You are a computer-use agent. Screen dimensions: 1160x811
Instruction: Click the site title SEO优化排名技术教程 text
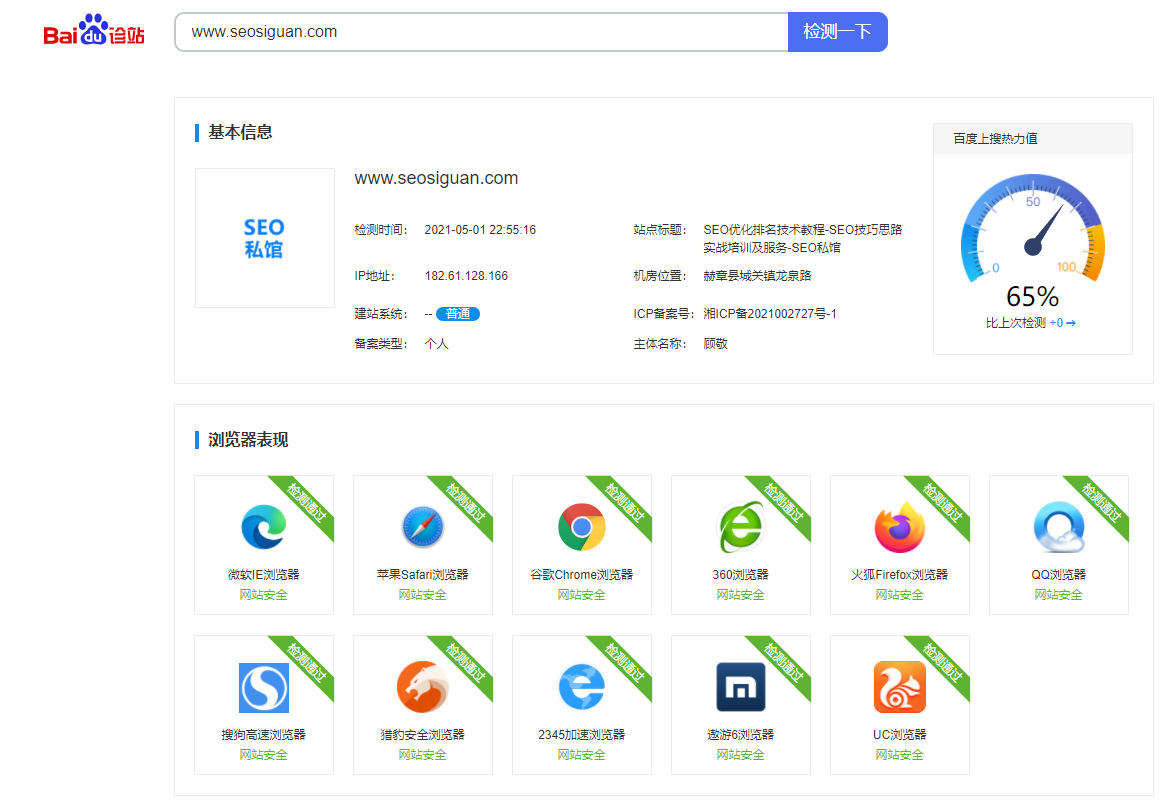pos(803,238)
